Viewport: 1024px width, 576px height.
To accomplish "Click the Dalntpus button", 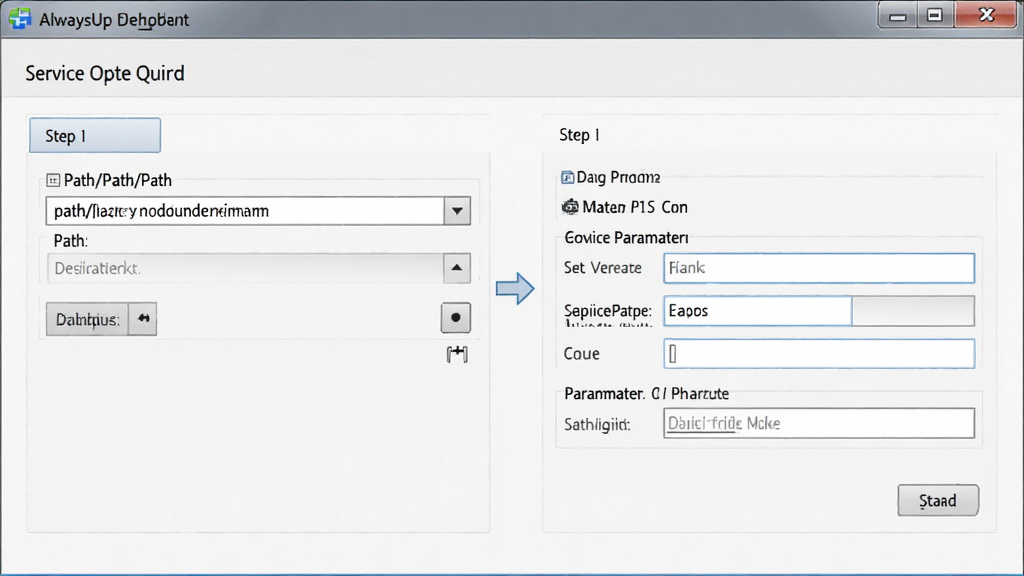I will tap(87, 319).
